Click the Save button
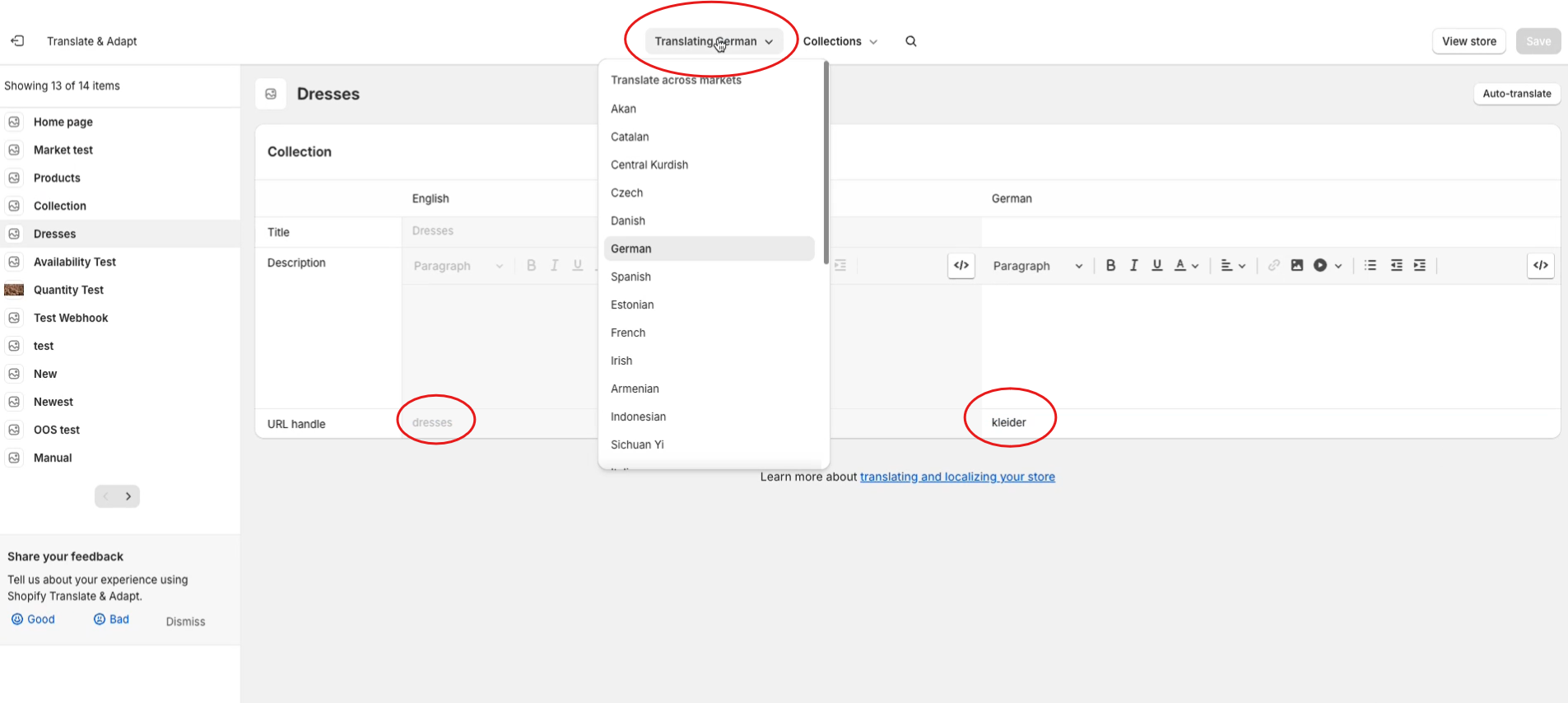Viewport: 1568px width, 703px height. click(1538, 41)
